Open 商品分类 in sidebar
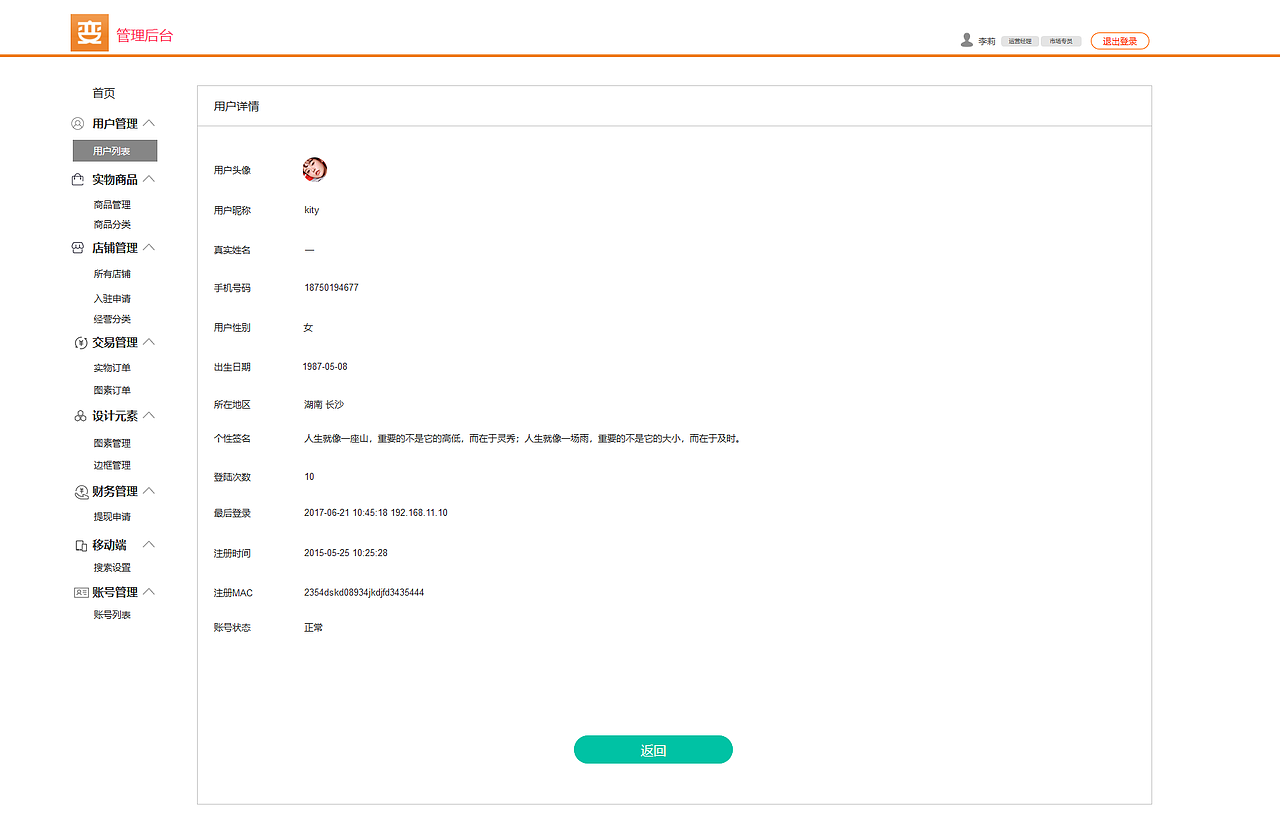Screen dimensions: 1280x825 pyautogui.click(x=112, y=225)
